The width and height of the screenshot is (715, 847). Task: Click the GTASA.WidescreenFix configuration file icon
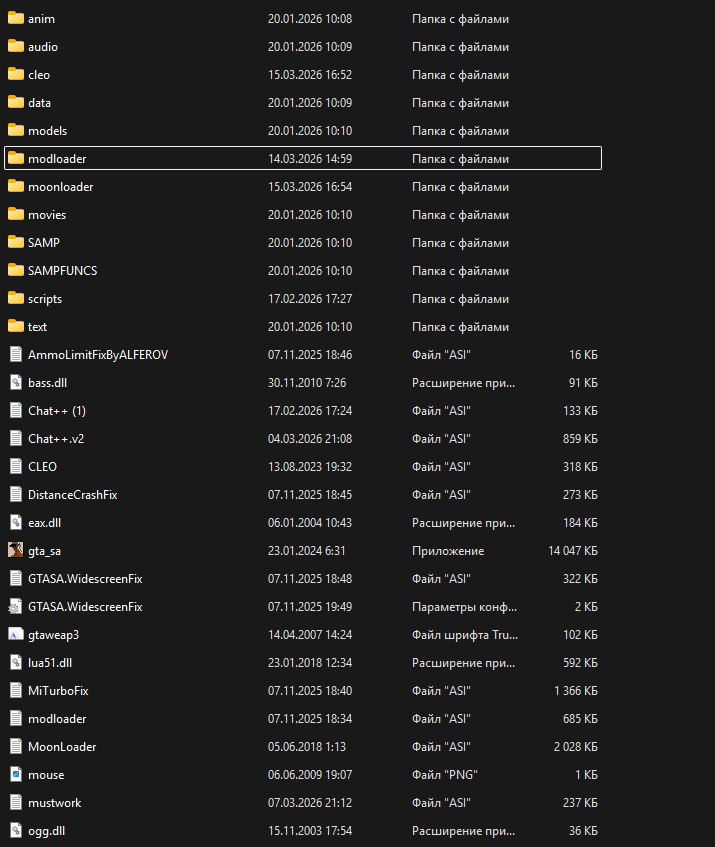[x=15, y=607]
